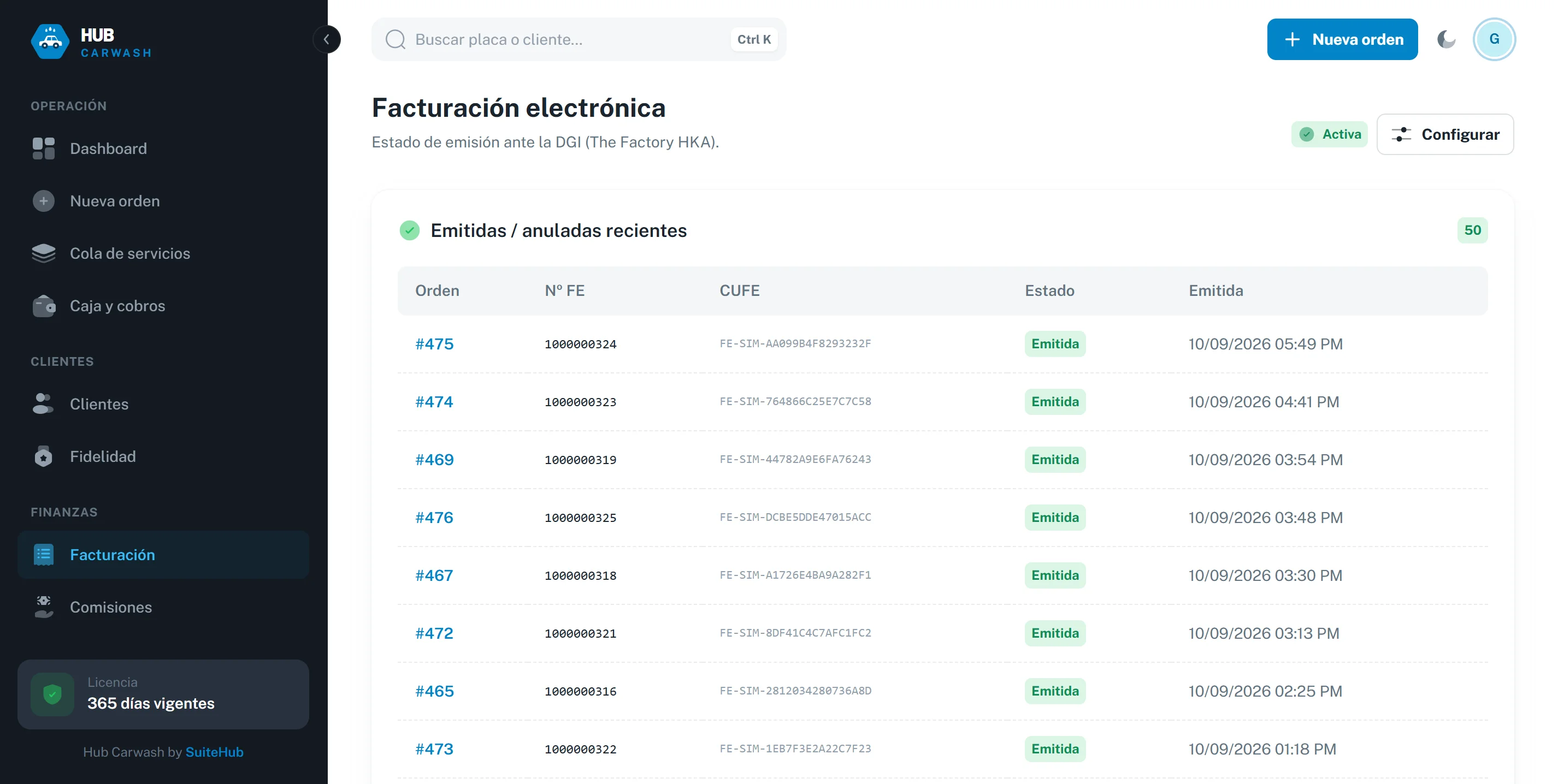Screen dimensions: 1558x784
Task: Open the Clientes people icon
Action: (44, 404)
